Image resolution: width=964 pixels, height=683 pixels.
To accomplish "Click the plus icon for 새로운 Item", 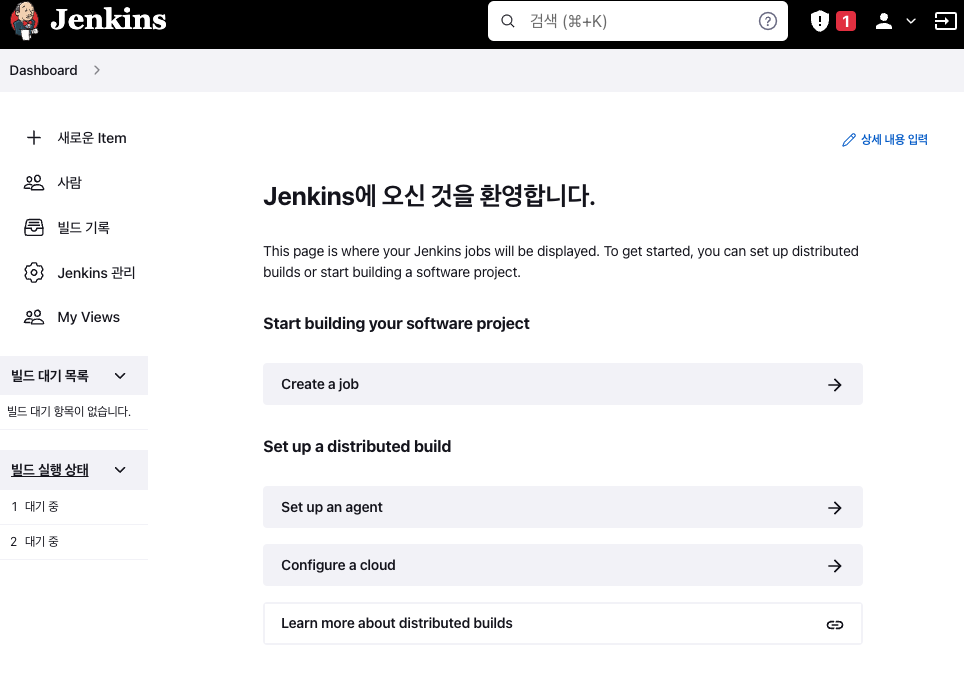I will (x=34, y=138).
